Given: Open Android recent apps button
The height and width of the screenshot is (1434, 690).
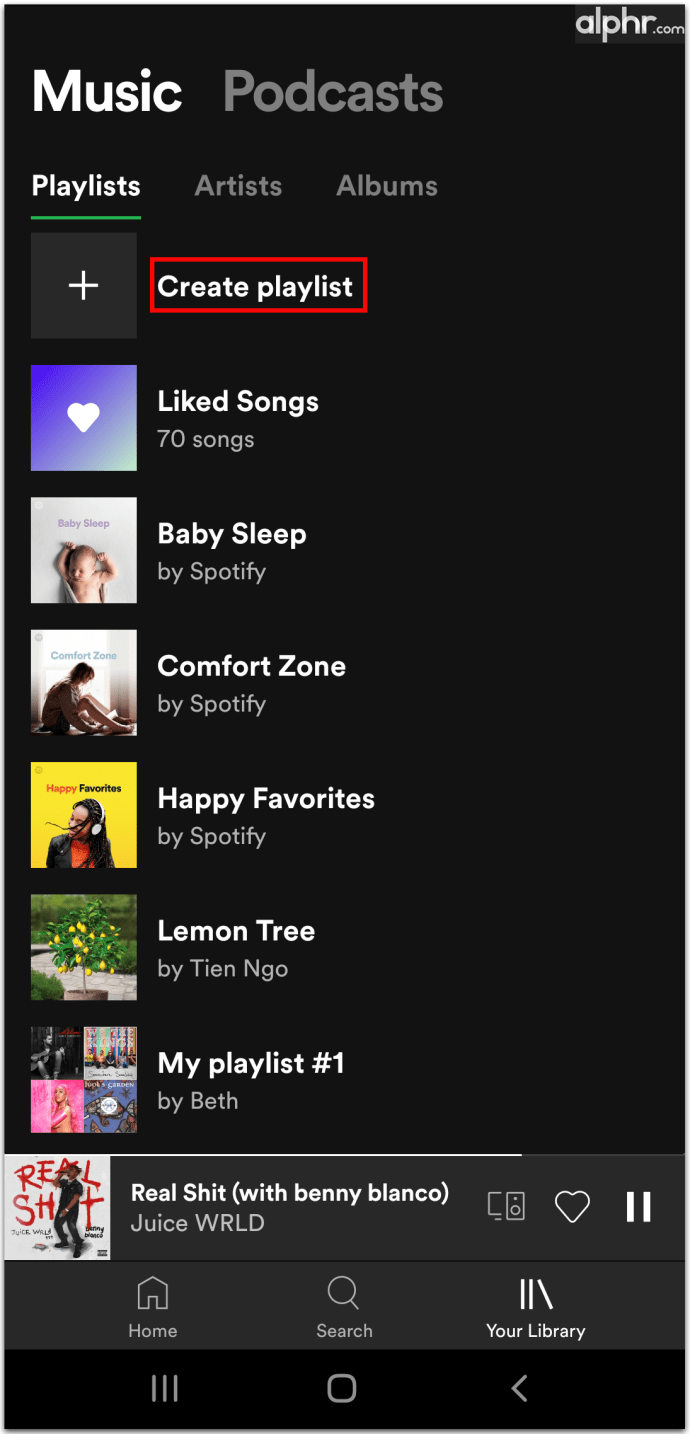Looking at the screenshot, I should (x=164, y=1388).
